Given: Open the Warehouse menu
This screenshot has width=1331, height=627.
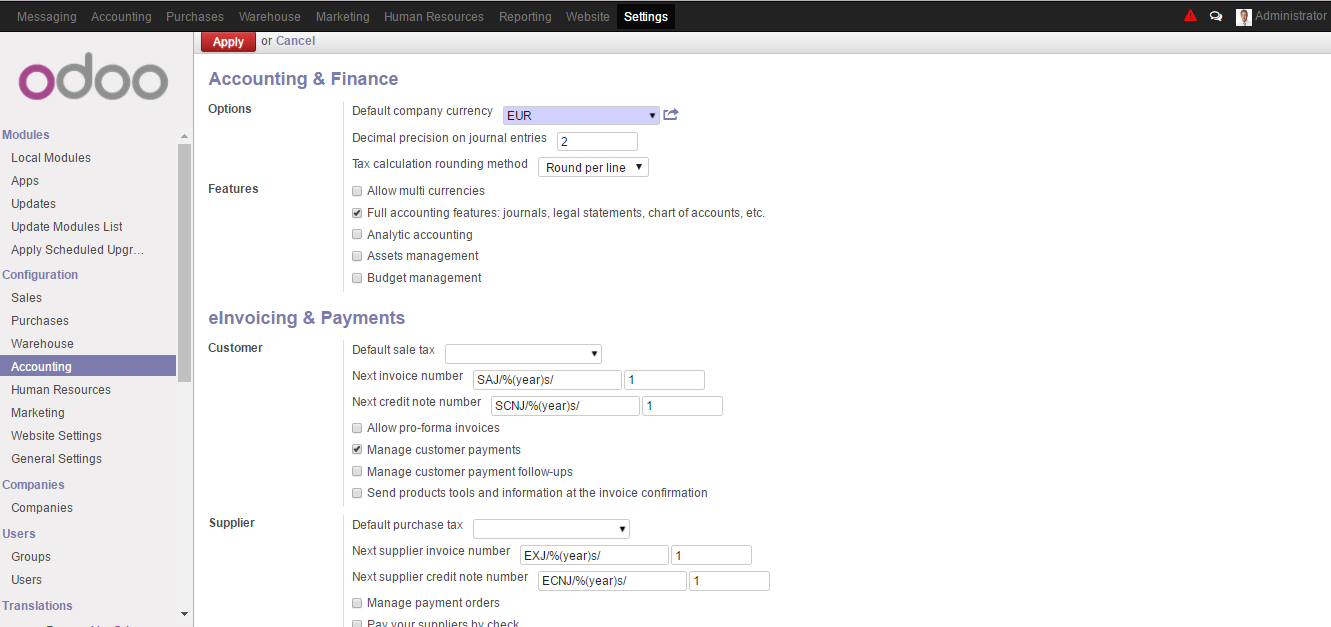Looking at the screenshot, I should point(269,15).
